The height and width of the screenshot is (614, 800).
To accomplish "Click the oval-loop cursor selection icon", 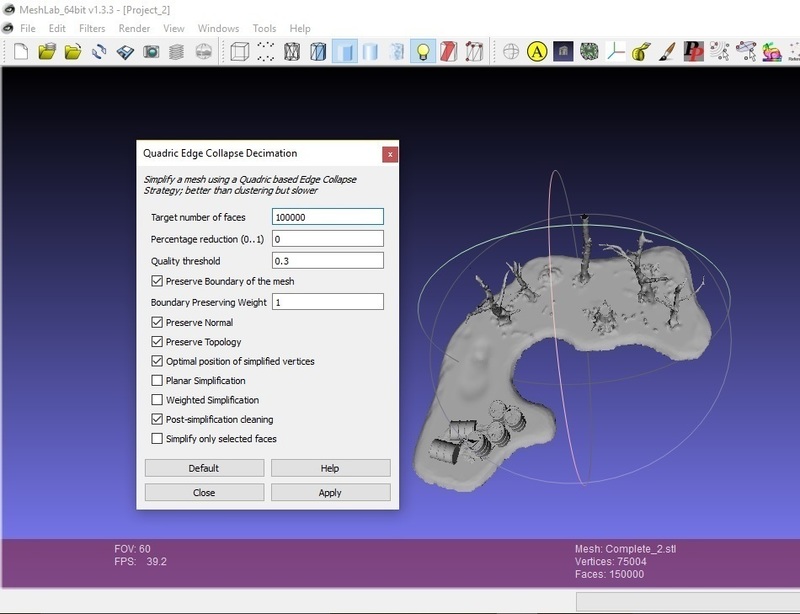I will (x=746, y=52).
